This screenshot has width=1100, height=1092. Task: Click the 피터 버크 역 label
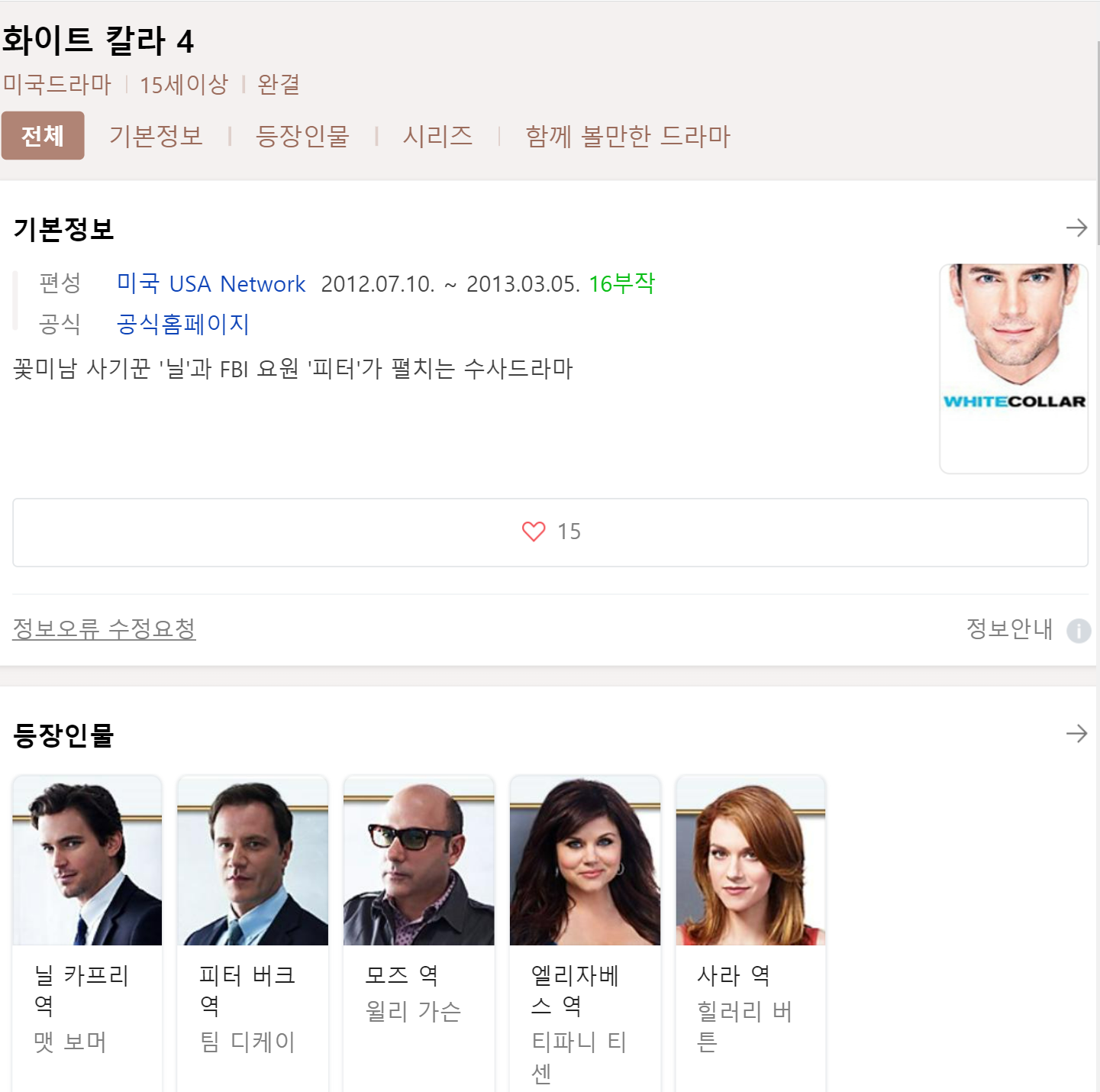247,990
